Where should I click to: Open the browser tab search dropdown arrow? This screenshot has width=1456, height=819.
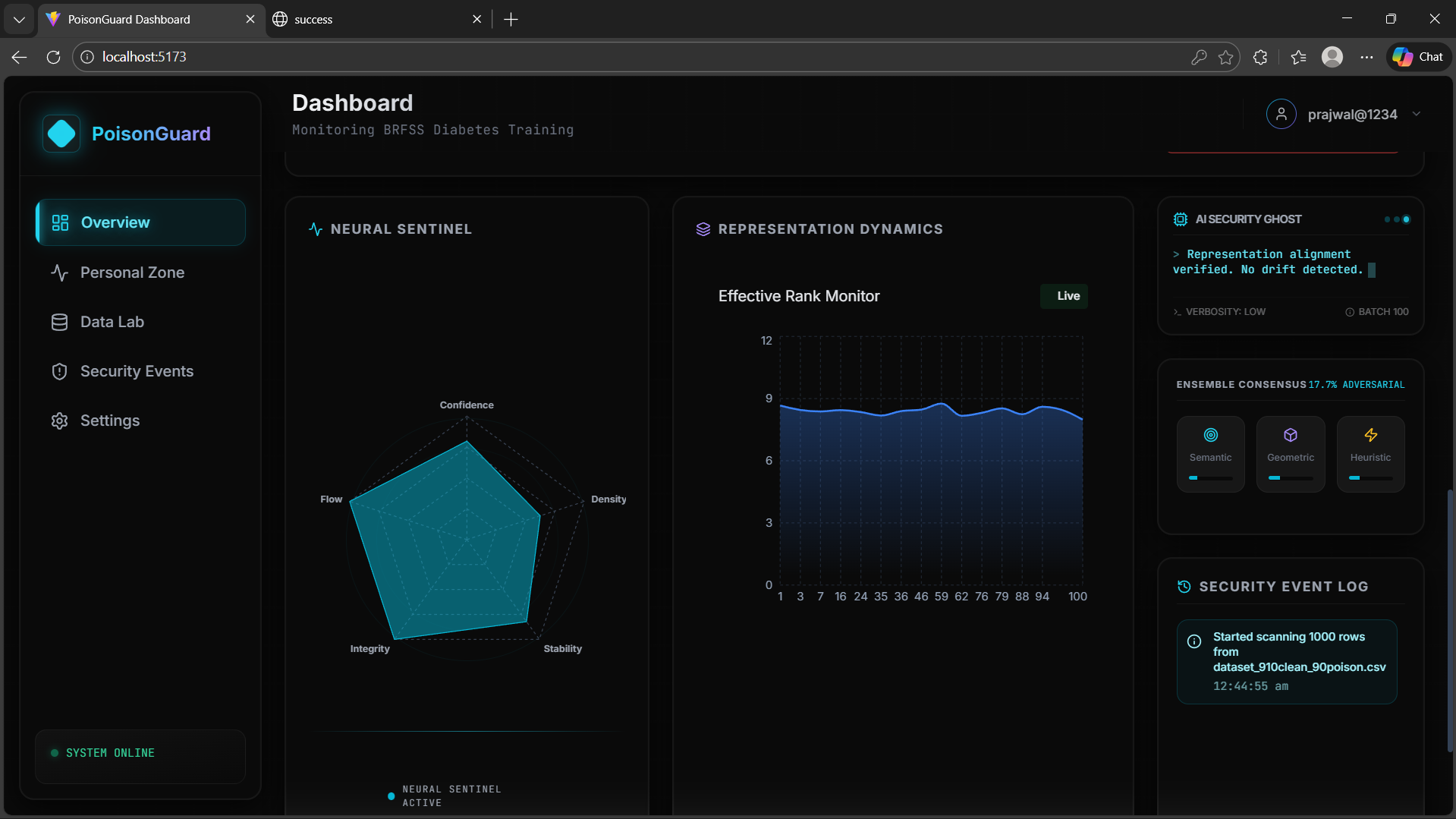pos(19,19)
